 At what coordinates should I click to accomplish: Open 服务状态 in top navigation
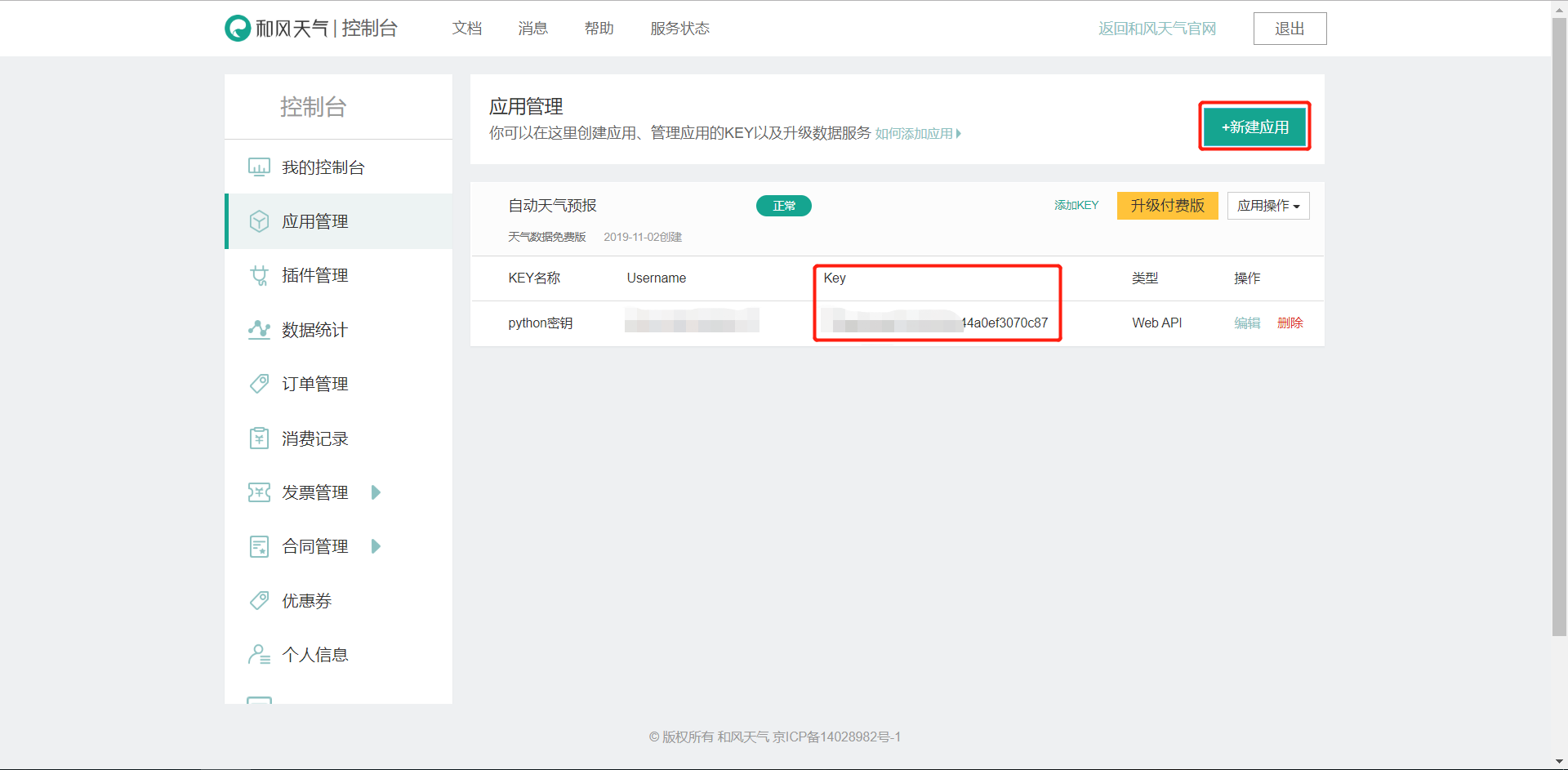(x=679, y=29)
